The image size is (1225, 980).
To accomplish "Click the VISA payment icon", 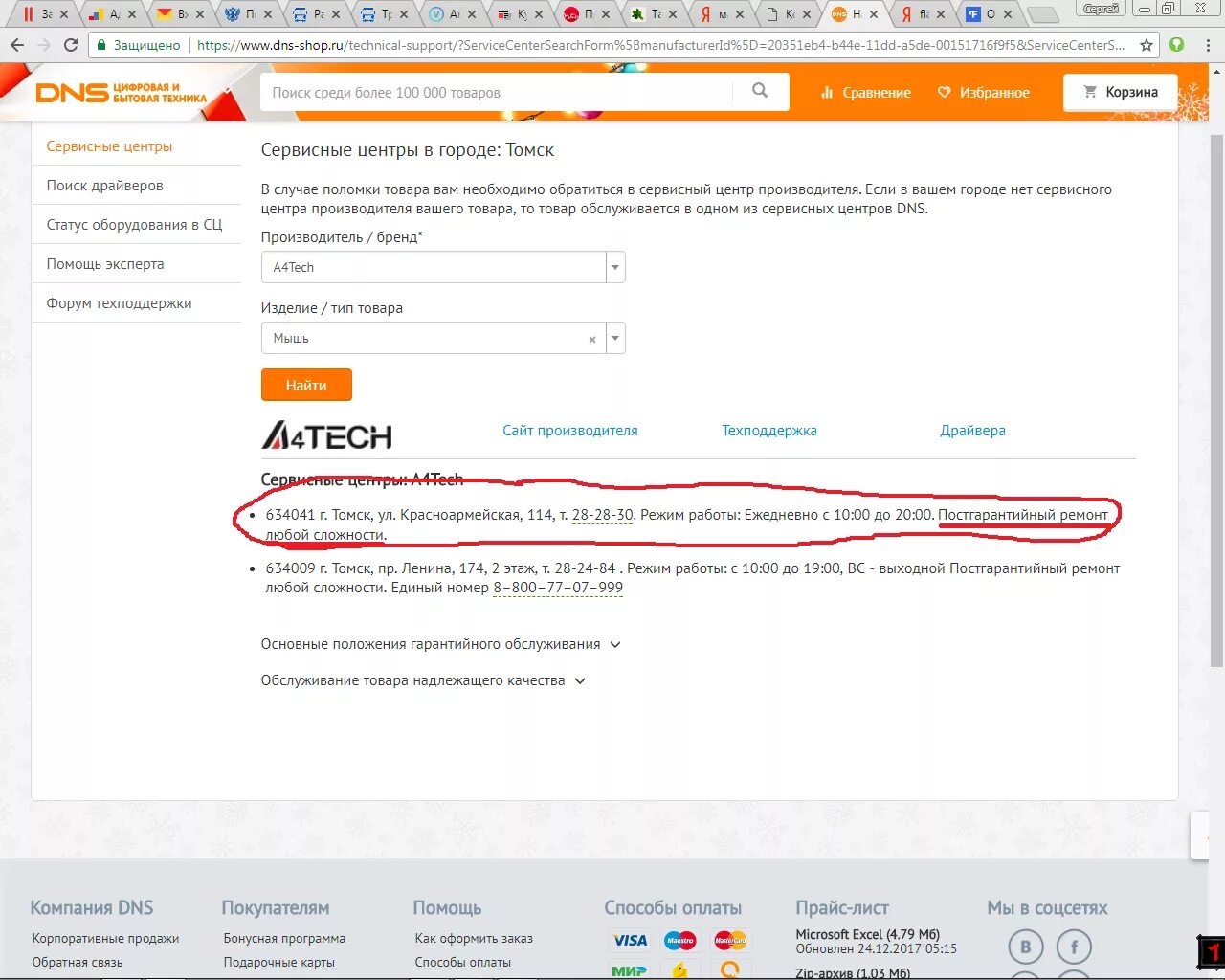I will 629,941.
